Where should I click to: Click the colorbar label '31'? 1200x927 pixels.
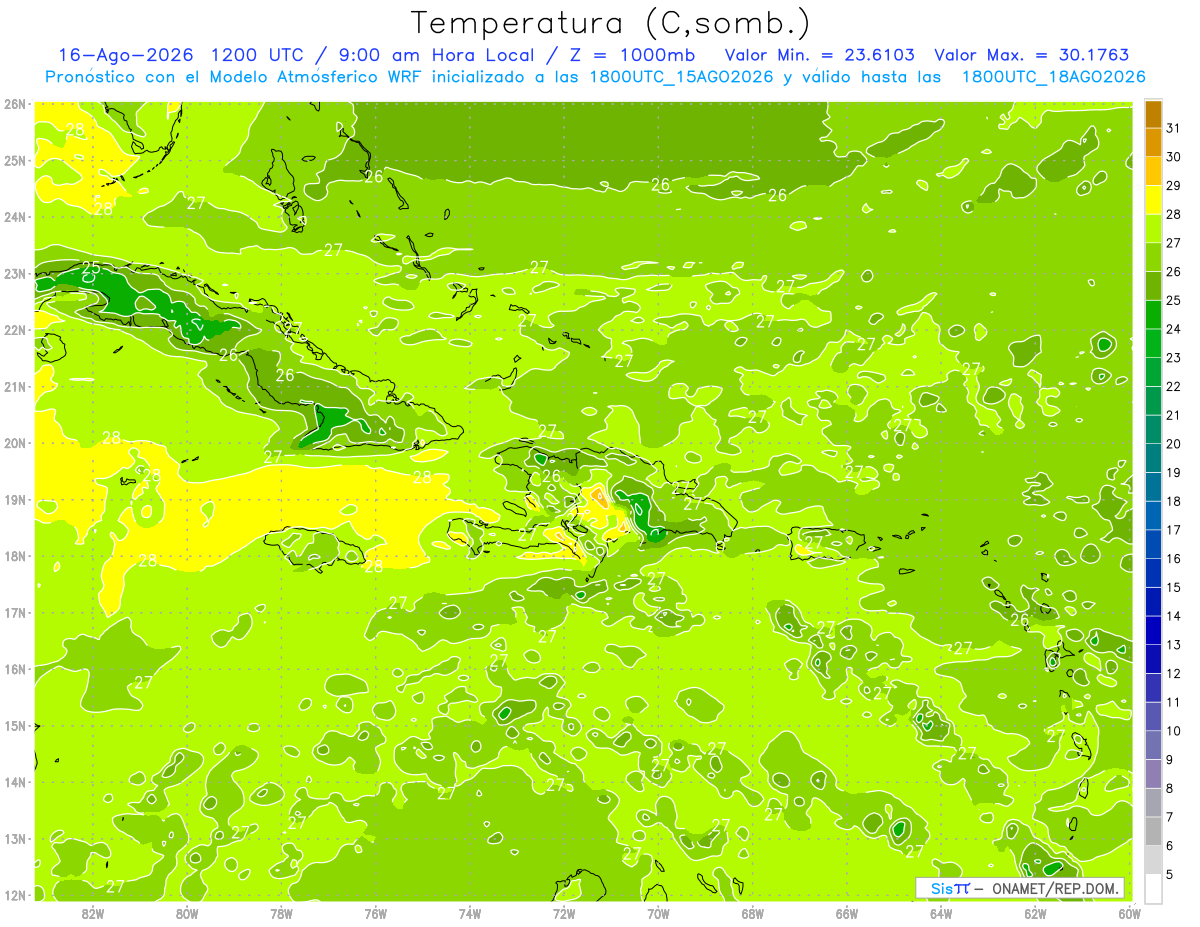pyautogui.click(x=1174, y=127)
